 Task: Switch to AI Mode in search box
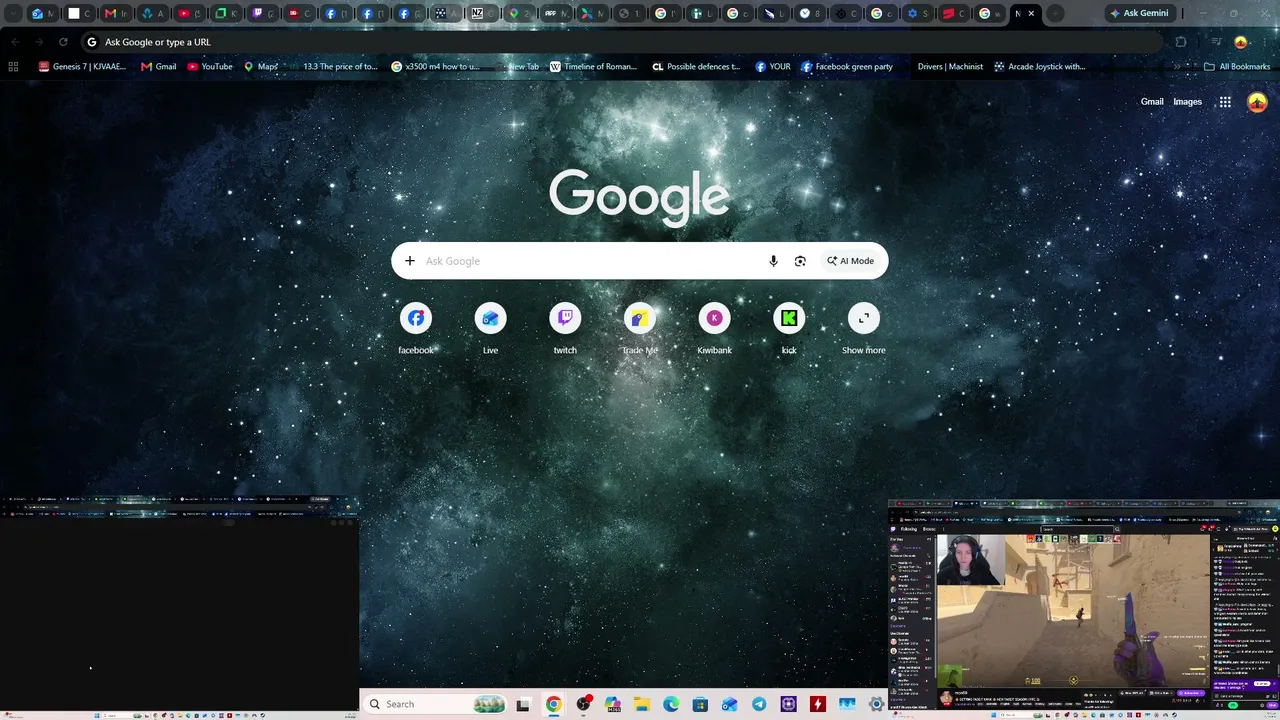click(x=851, y=261)
